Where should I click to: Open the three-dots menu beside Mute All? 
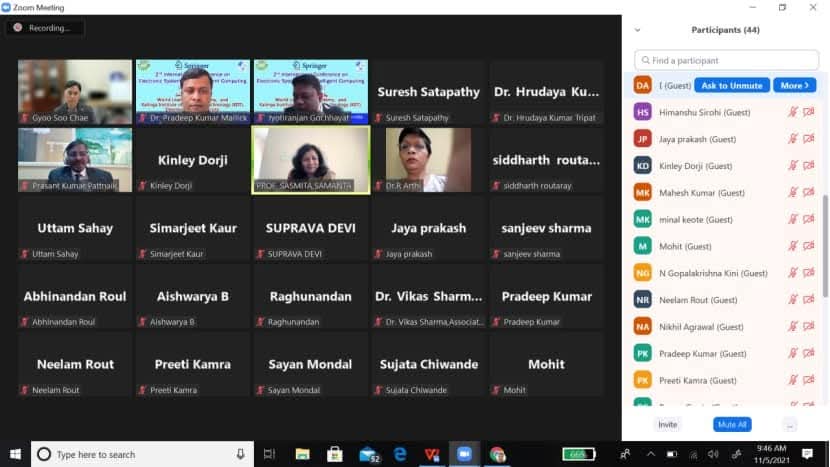[x=790, y=425]
